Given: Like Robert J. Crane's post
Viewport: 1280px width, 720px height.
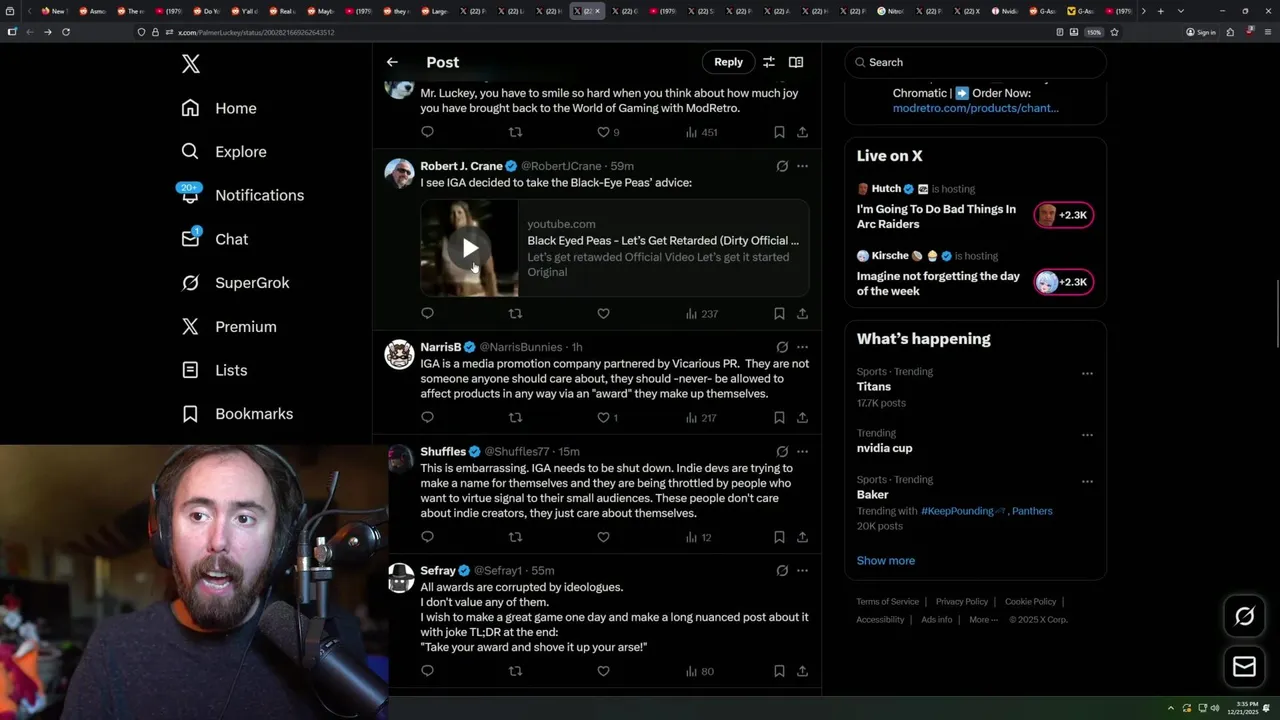Looking at the screenshot, I should (x=603, y=314).
